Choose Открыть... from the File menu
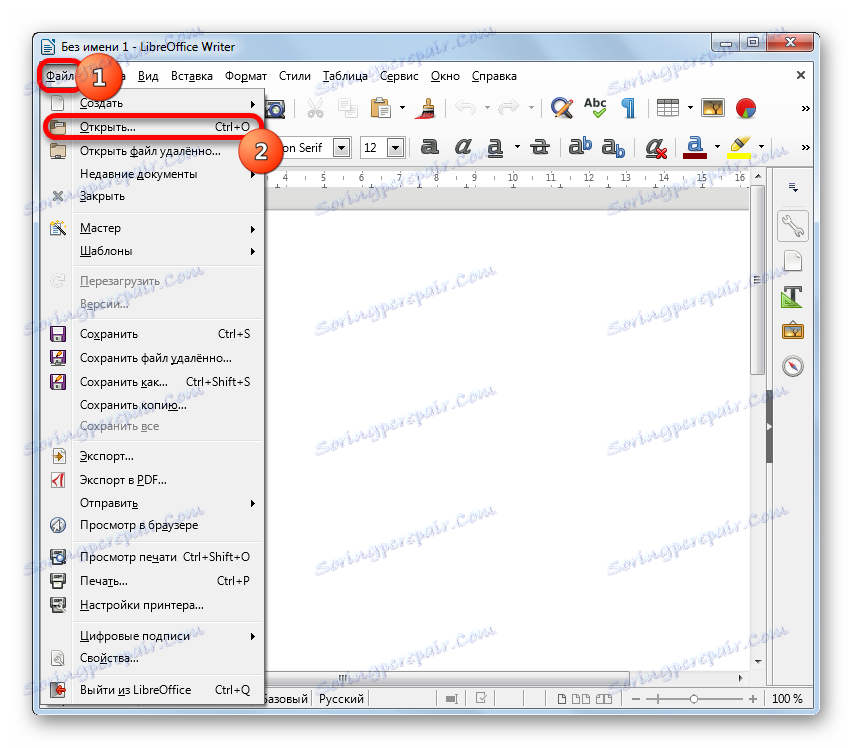 click(151, 127)
